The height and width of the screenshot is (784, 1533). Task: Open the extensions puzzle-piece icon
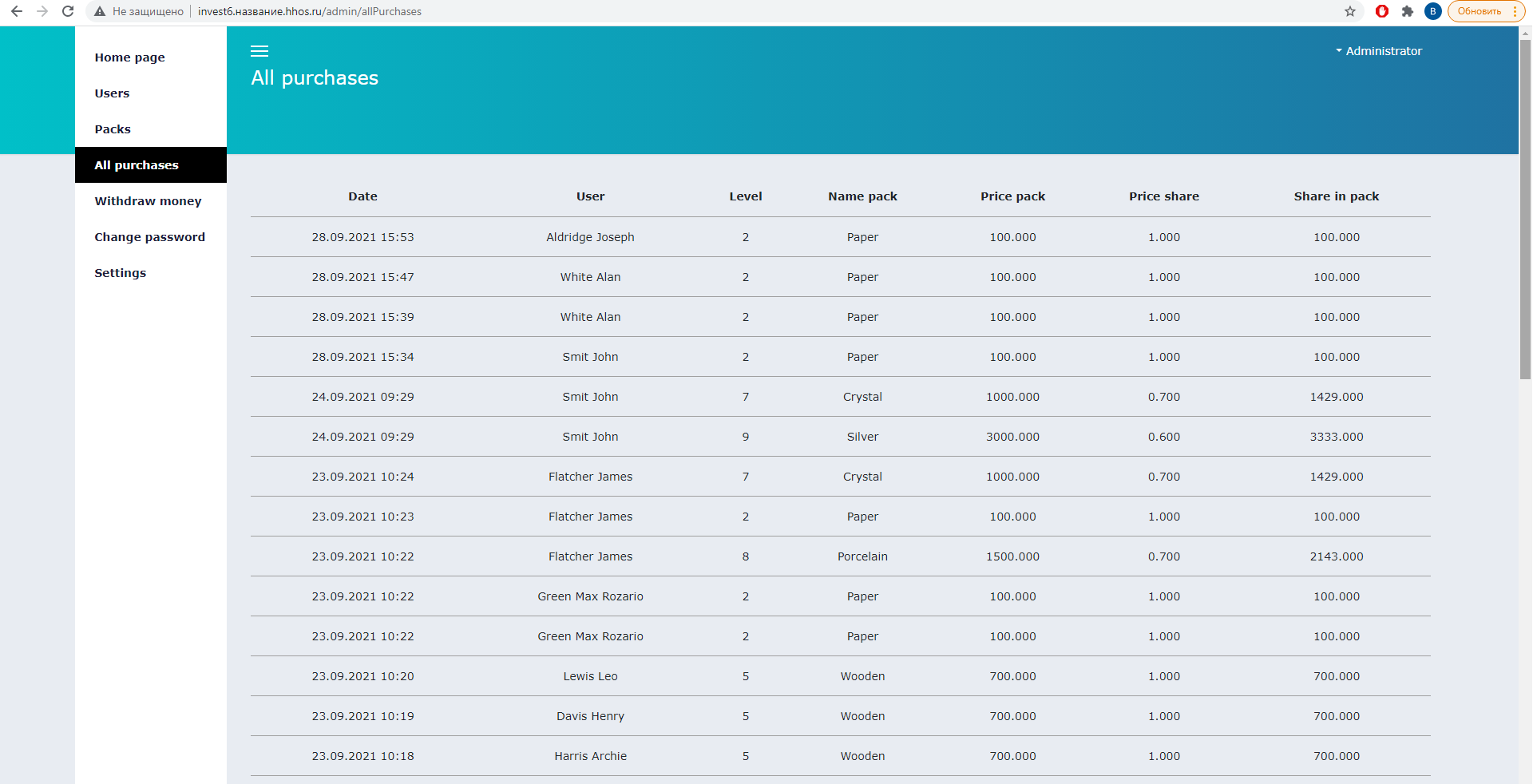click(1408, 11)
